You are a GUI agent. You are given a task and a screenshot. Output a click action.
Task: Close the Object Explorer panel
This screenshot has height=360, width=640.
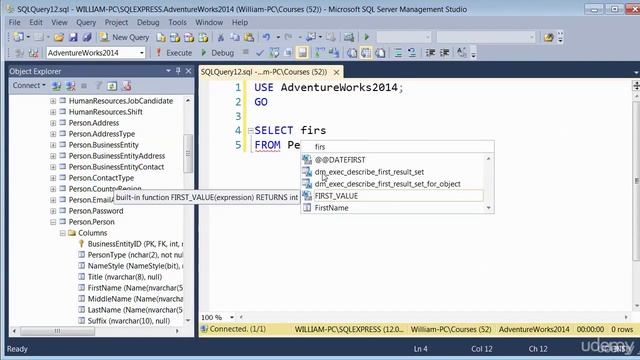[188, 71]
